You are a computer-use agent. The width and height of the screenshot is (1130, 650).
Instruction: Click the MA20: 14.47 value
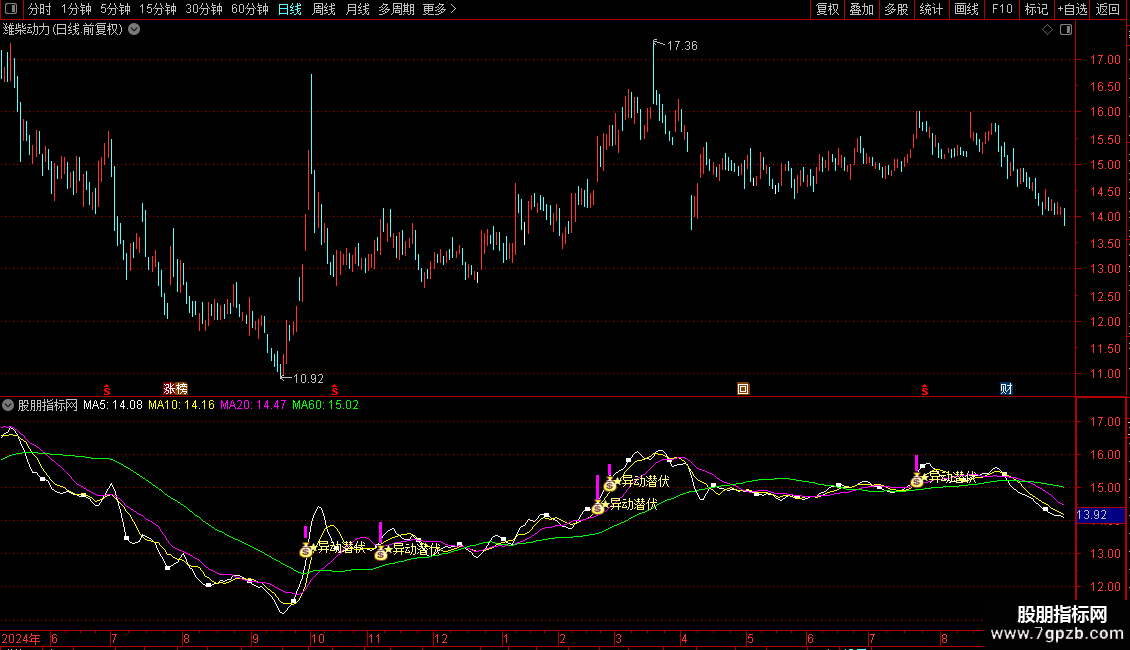click(253, 405)
